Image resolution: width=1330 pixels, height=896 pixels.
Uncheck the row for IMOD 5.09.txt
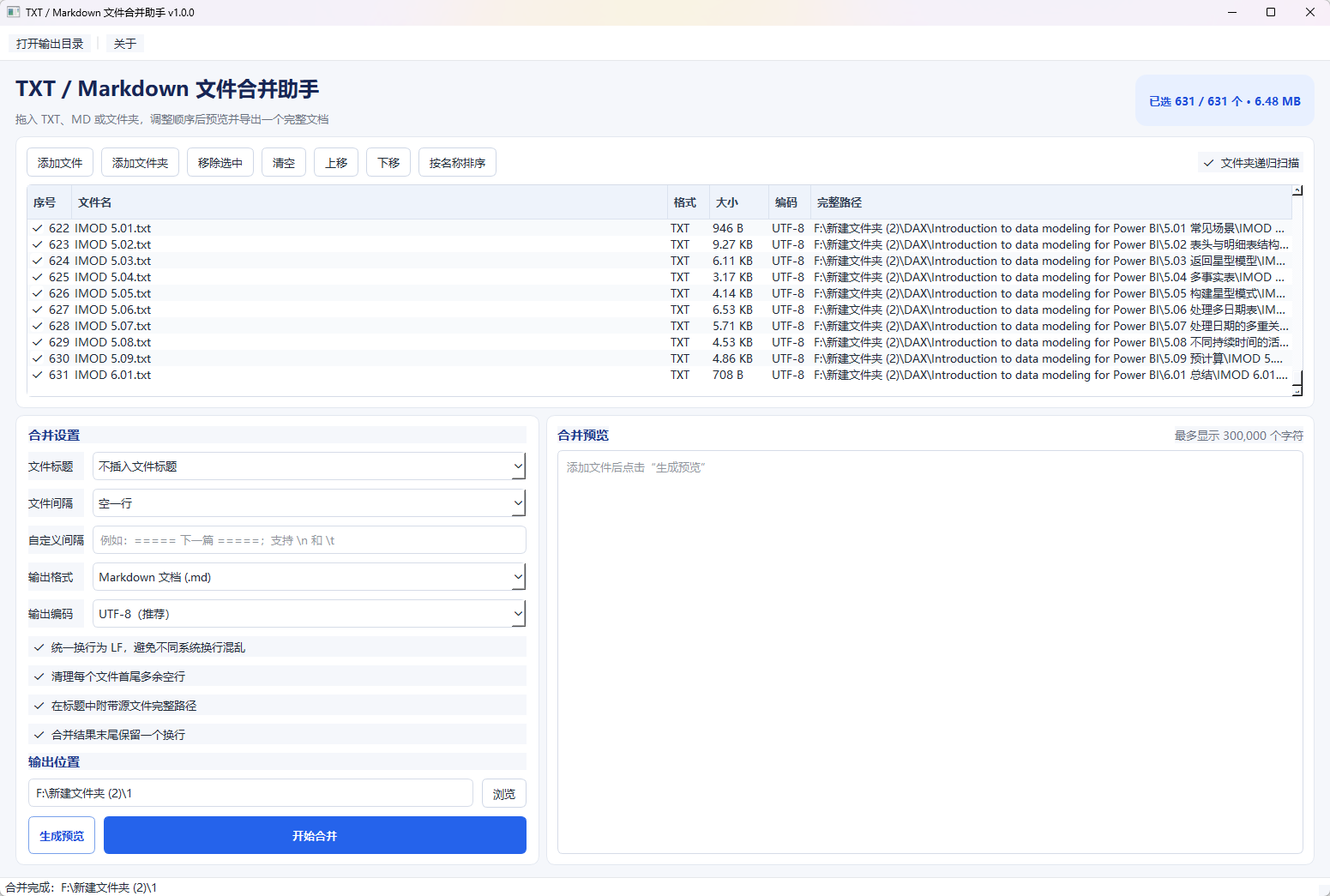click(x=38, y=358)
